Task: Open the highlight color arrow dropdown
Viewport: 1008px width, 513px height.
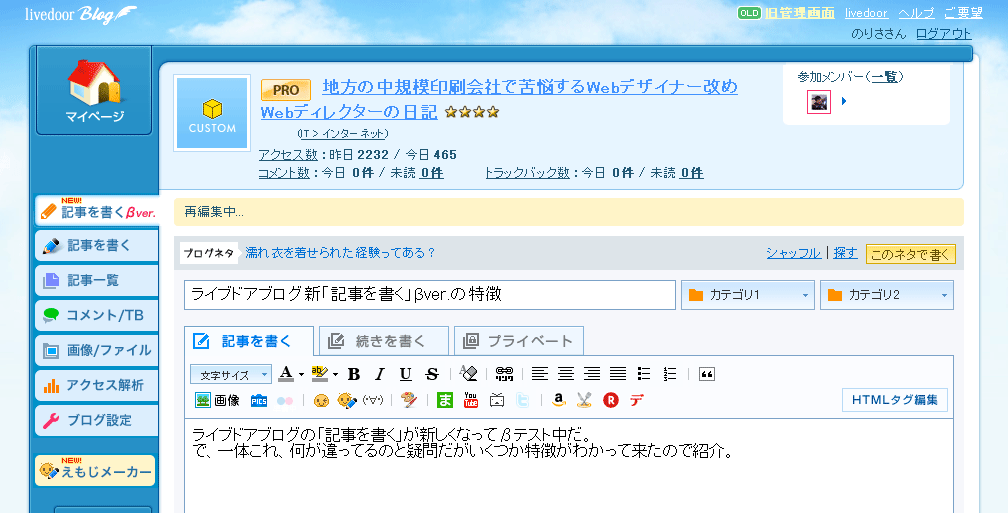Action: [x=335, y=374]
